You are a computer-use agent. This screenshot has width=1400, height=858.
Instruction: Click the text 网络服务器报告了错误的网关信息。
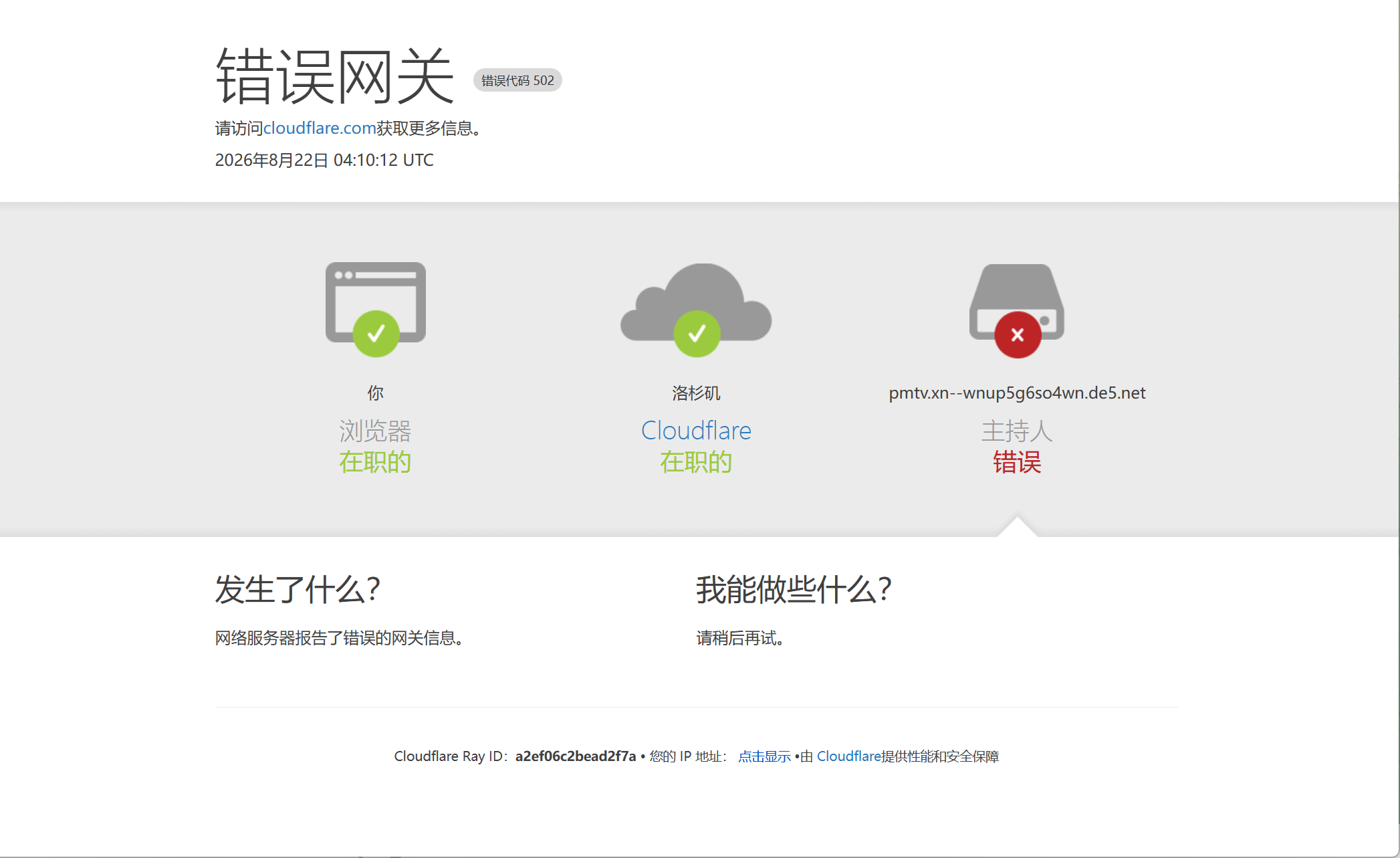(339, 638)
